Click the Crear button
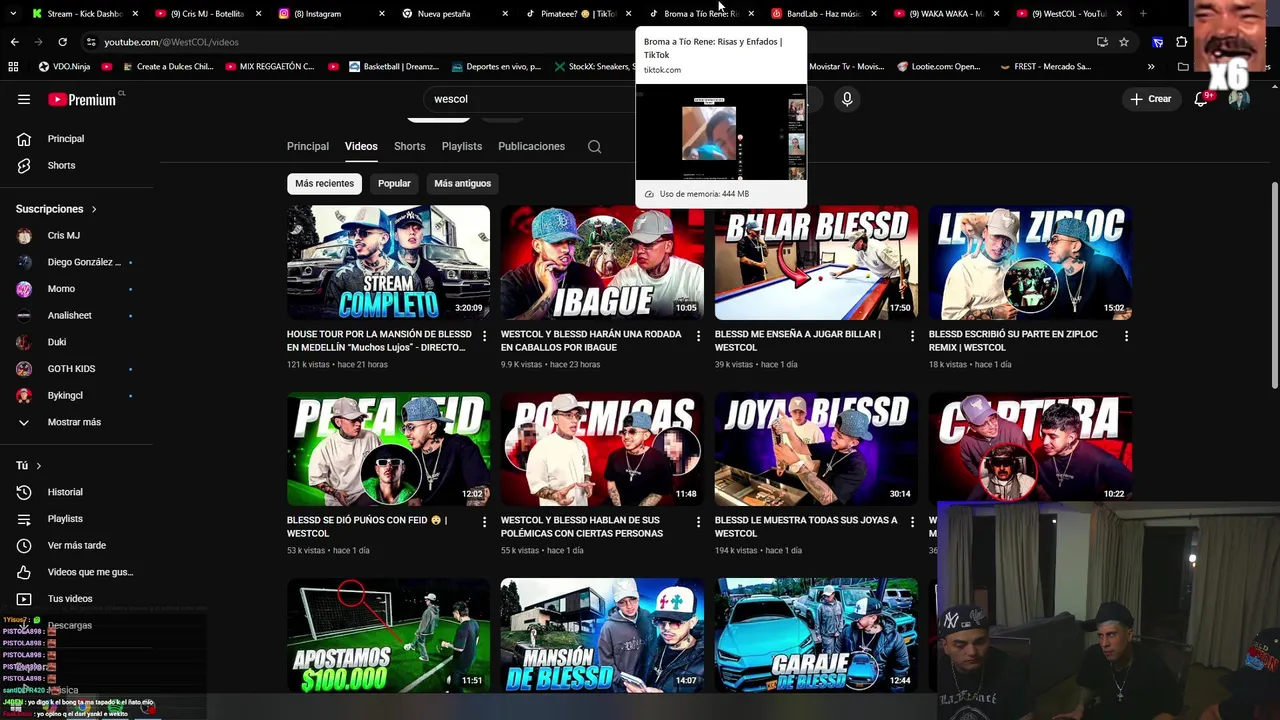The height and width of the screenshot is (720, 1280). point(1150,99)
